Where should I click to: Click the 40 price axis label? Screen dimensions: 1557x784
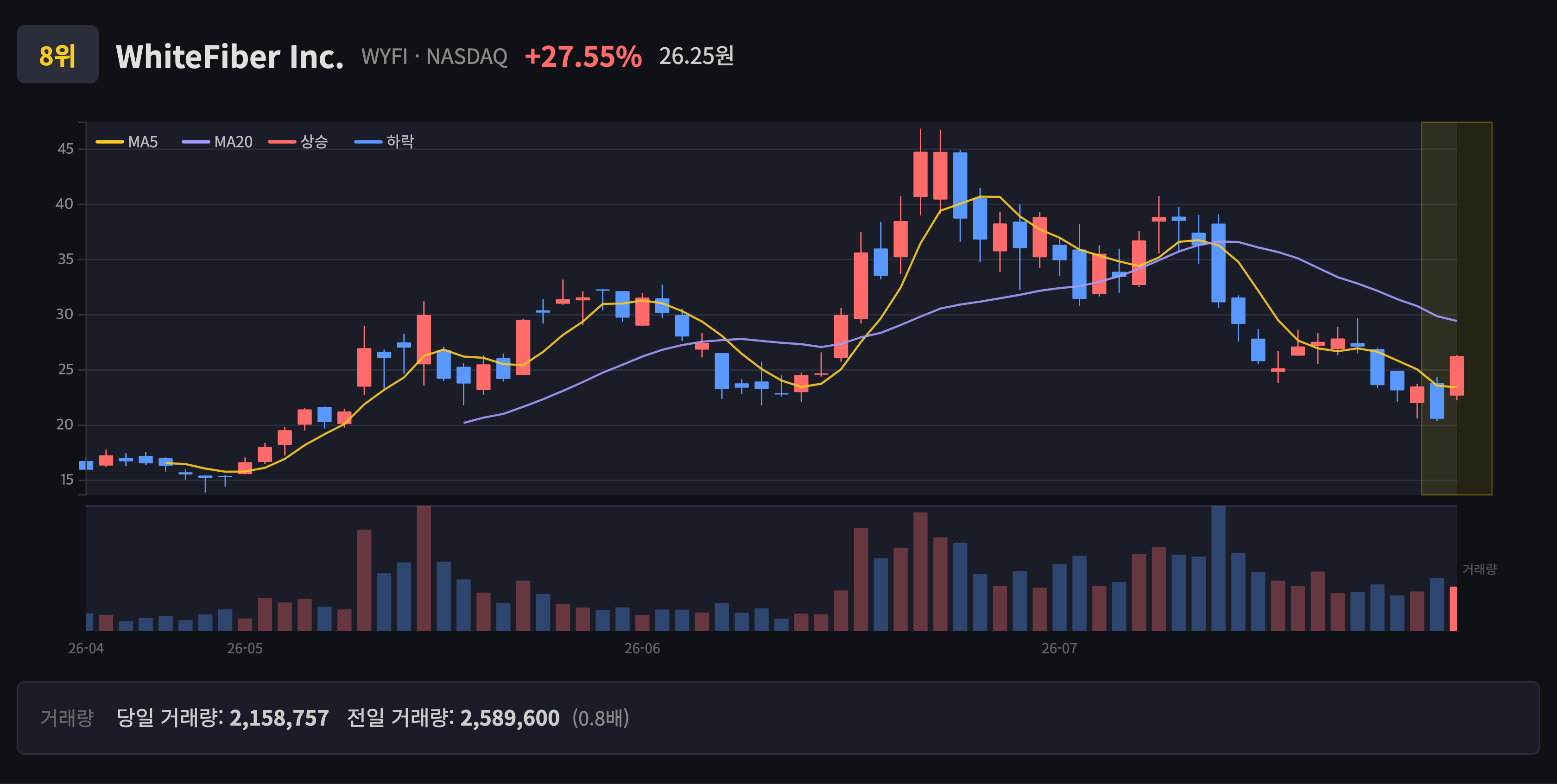[65, 204]
